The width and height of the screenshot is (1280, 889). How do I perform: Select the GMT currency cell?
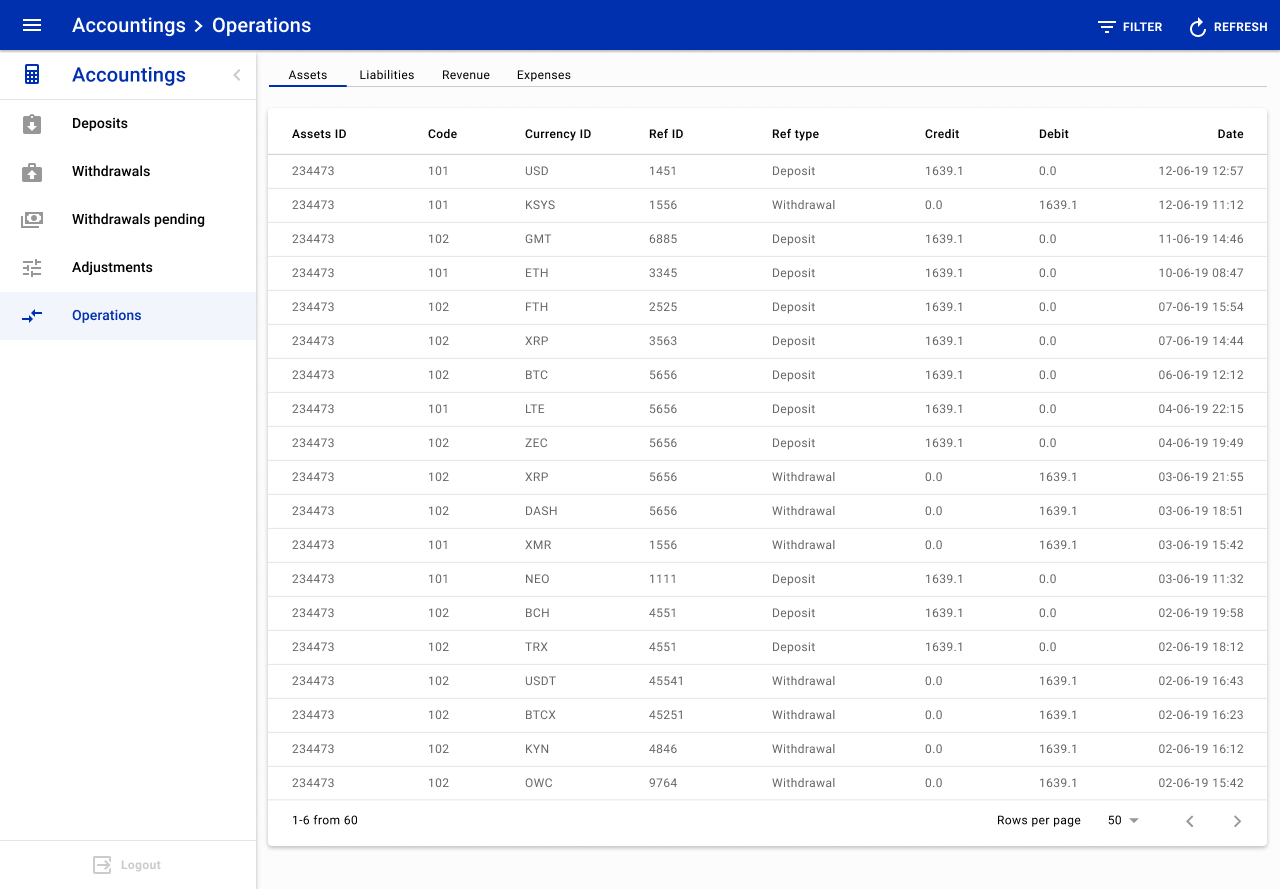[538, 239]
